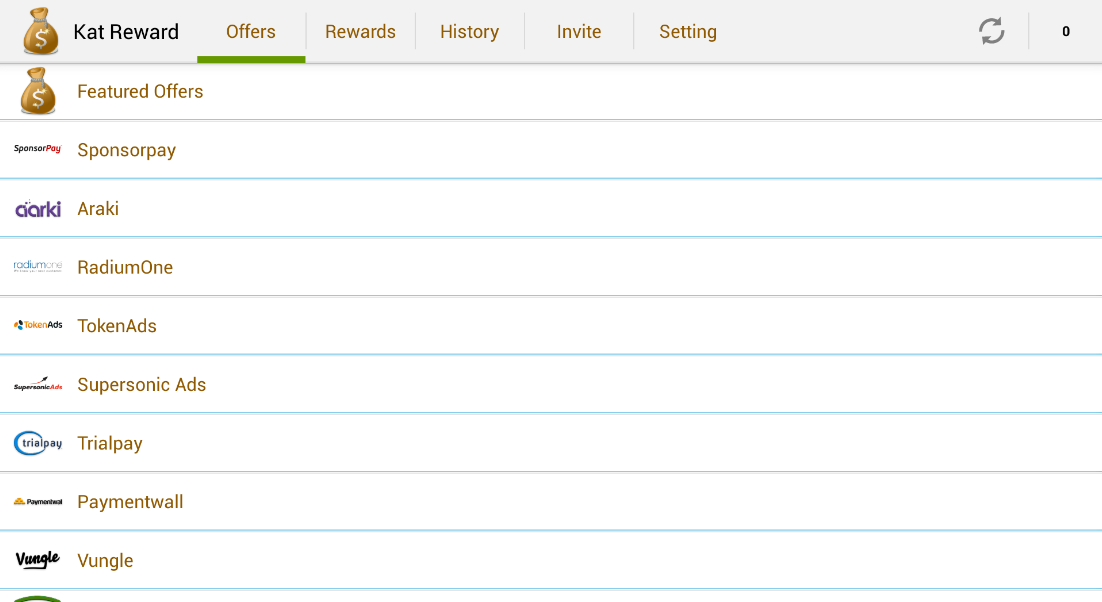Choose the RadiumOne offers entry
Image resolution: width=1102 pixels, height=602 pixels.
point(551,267)
